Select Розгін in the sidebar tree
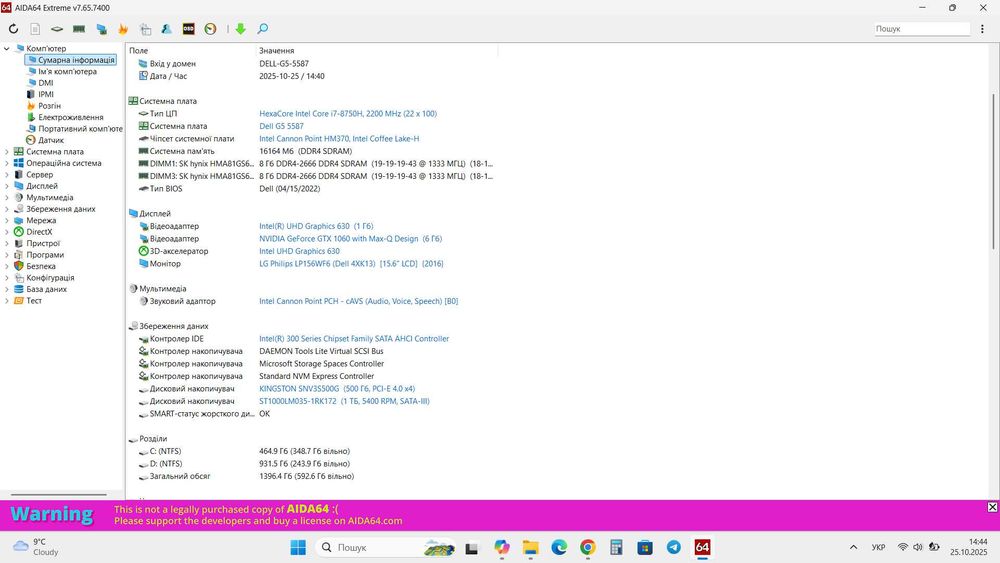Screen dimensions: 1000x563 click(49, 106)
